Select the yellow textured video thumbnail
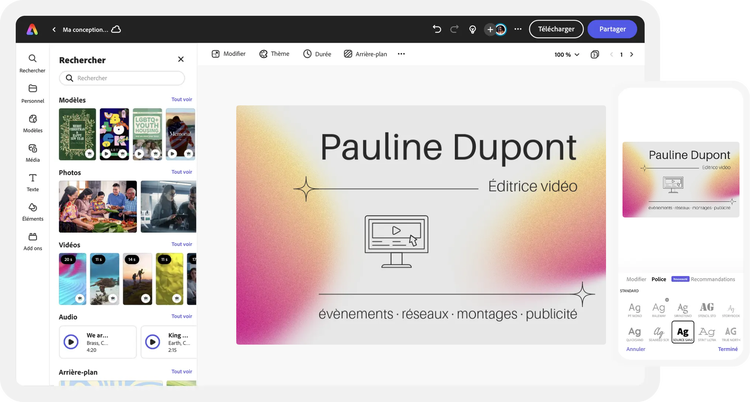The height and width of the screenshot is (402, 750). coord(169,279)
